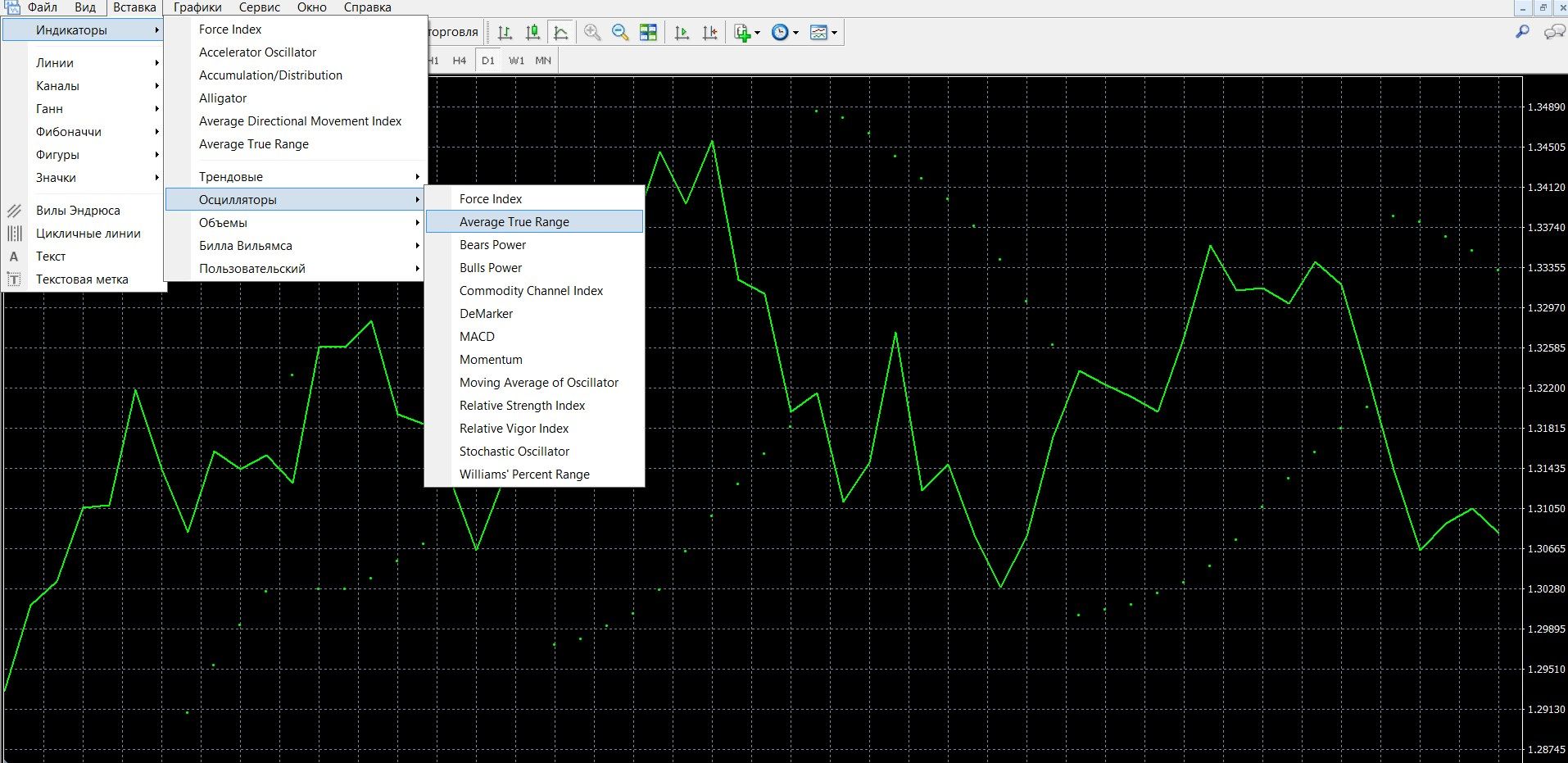The image size is (1568, 763).
Task: Set timeframe to D1
Action: (488, 61)
